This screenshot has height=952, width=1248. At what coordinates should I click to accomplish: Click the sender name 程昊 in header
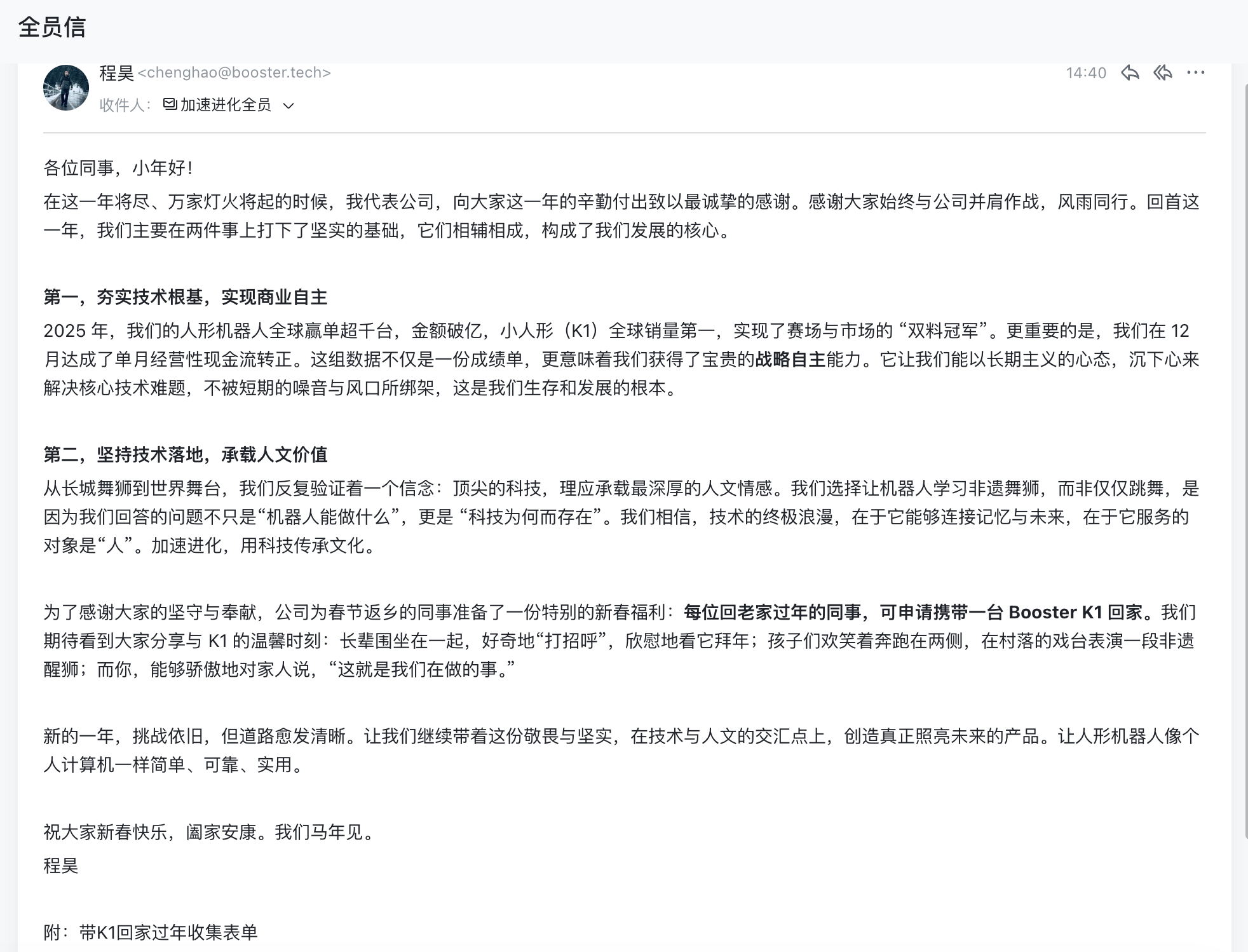coord(116,73)
